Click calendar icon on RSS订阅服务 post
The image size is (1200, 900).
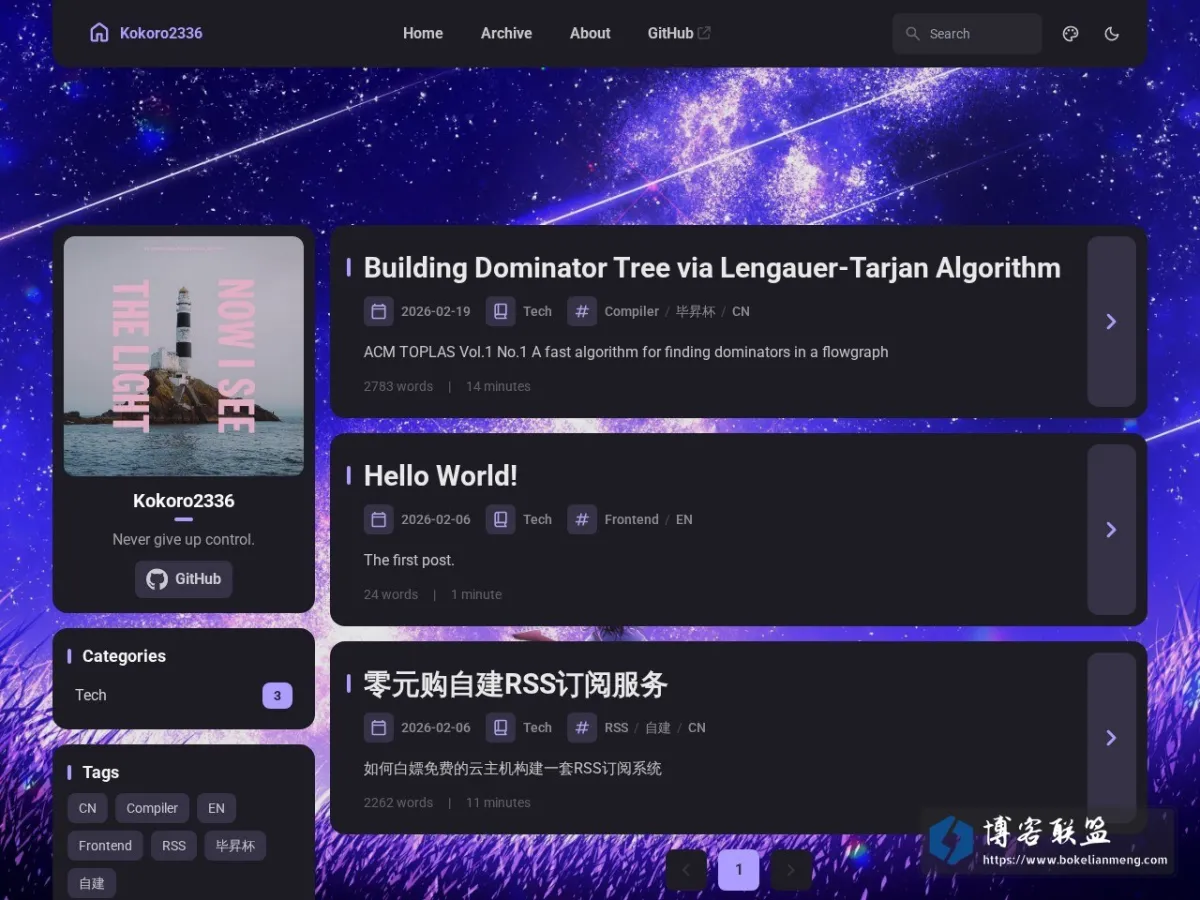[x=379, y=727]
